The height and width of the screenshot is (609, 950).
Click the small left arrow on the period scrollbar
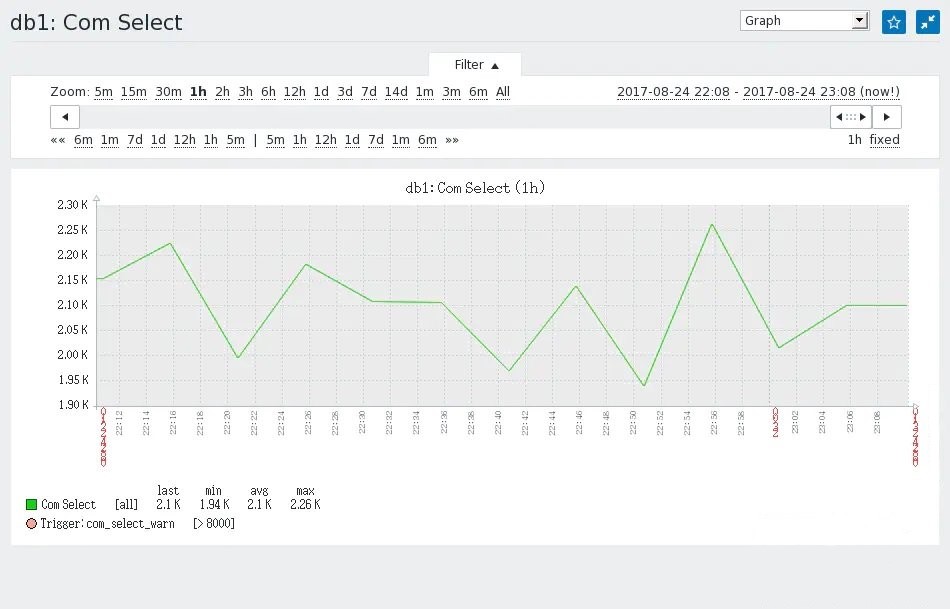(x=838, y=116)
